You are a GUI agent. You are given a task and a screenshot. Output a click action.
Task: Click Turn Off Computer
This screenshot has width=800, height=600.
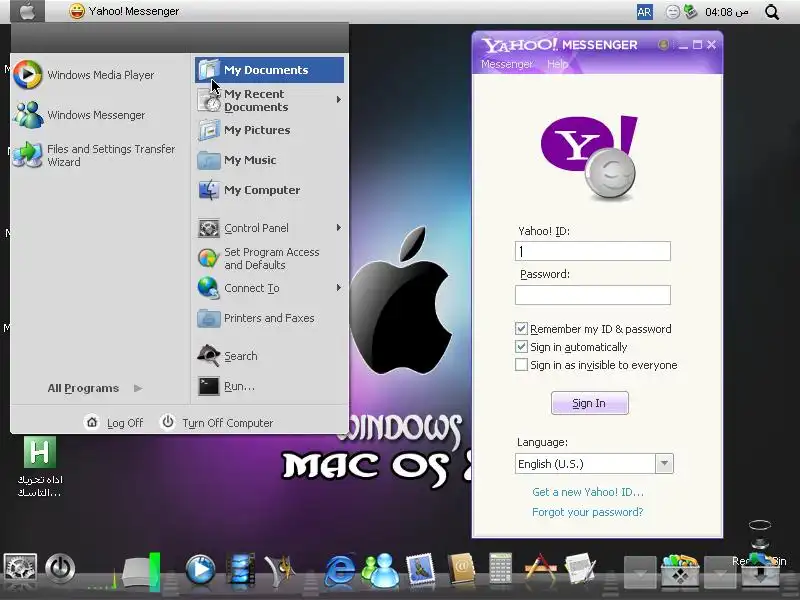point(217,422)
